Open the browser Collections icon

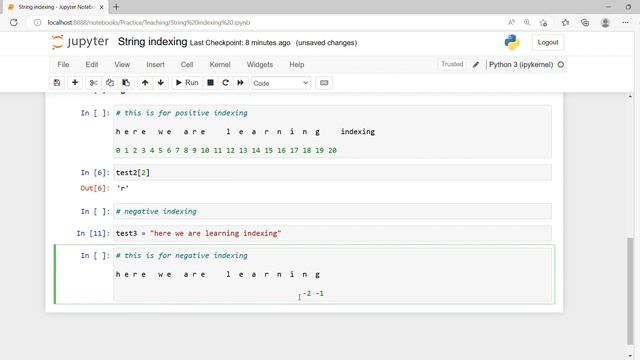[x=585, y=22]
